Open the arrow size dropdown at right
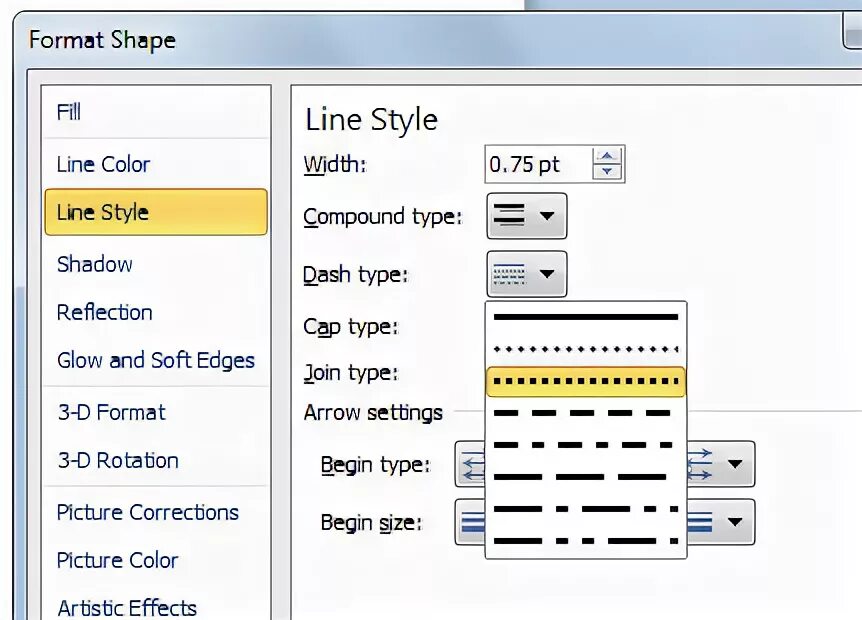The width and height of the screenshot is (862, 620). point(721,522)
